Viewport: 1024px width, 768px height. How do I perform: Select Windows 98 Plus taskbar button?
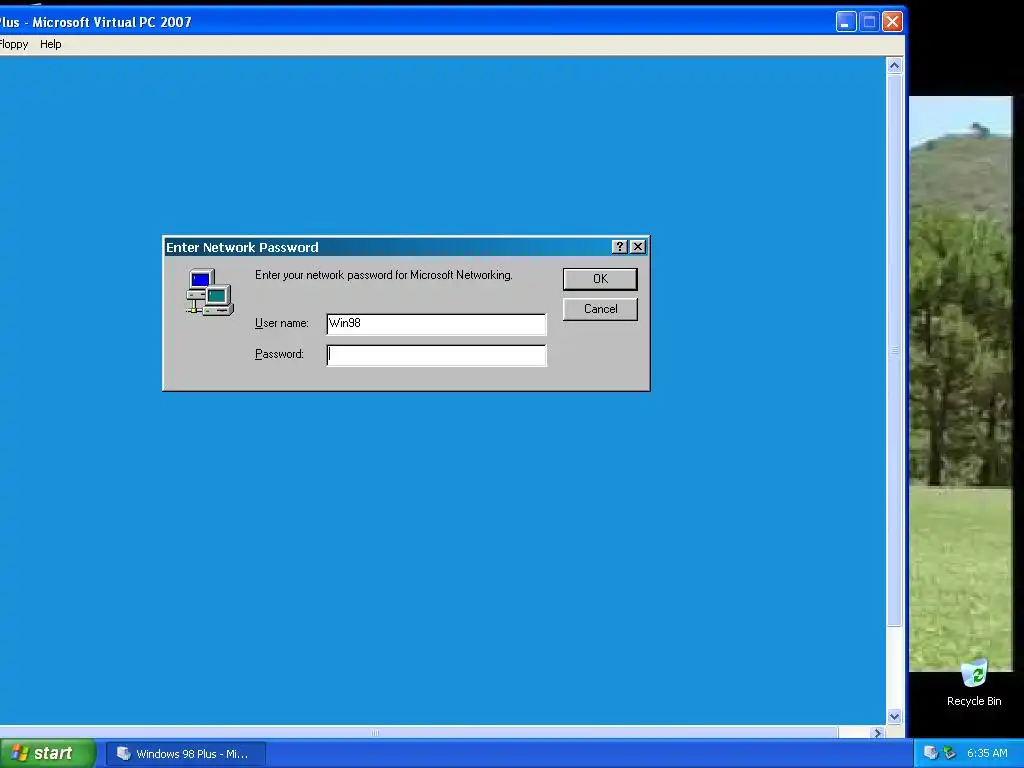coord(186,754)
